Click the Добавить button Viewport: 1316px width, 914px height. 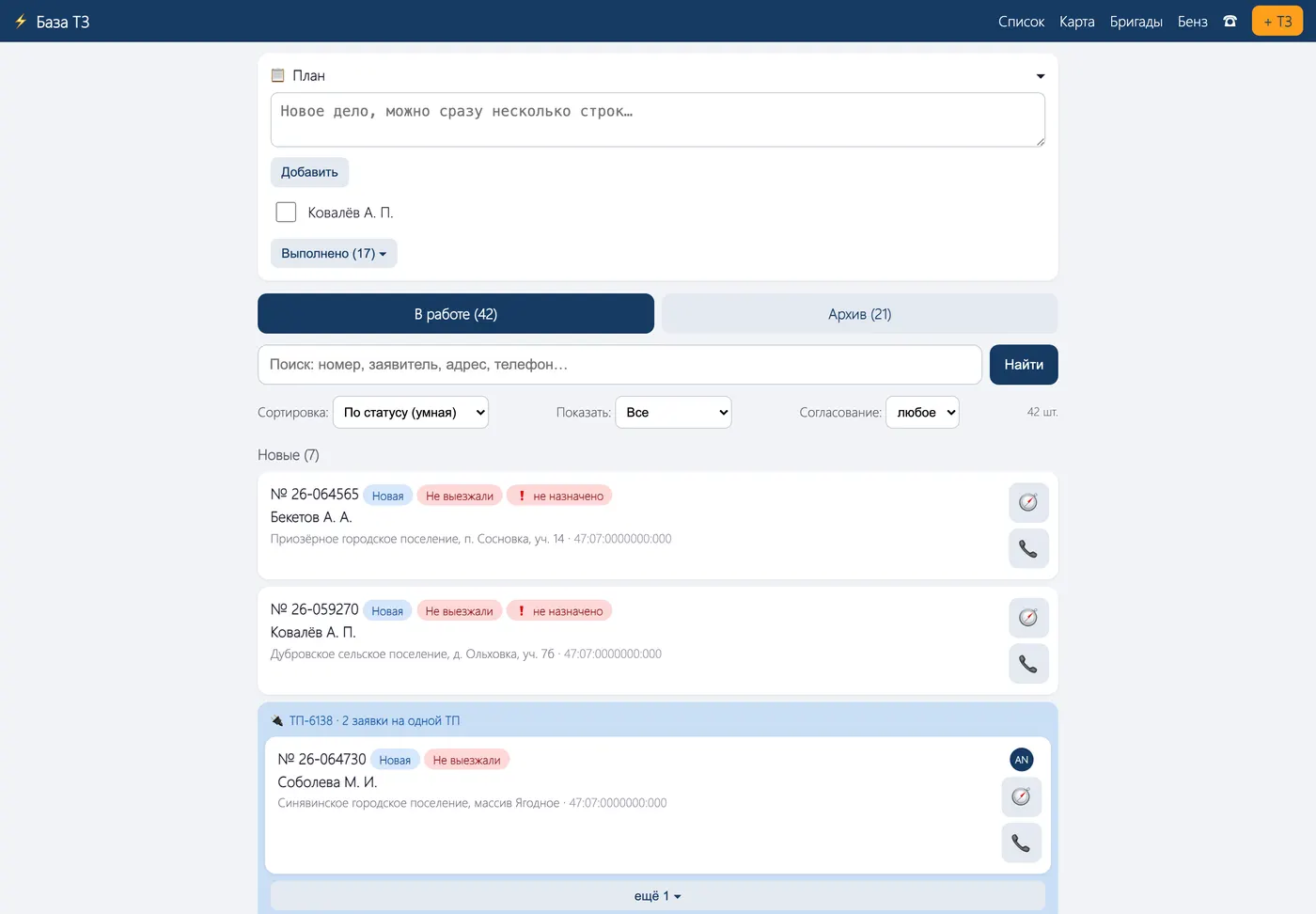[309, 172]
